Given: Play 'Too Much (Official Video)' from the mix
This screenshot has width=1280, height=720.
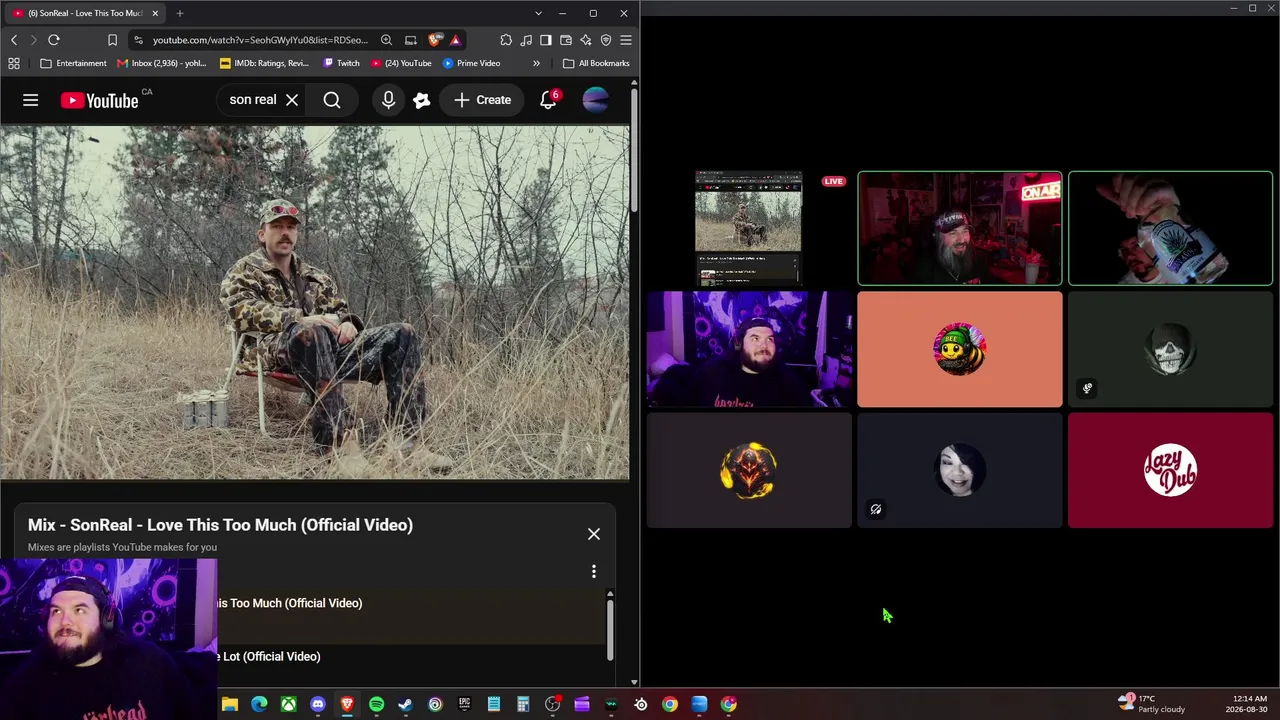Looking at the screenshot, I should (x=288, y=603).
